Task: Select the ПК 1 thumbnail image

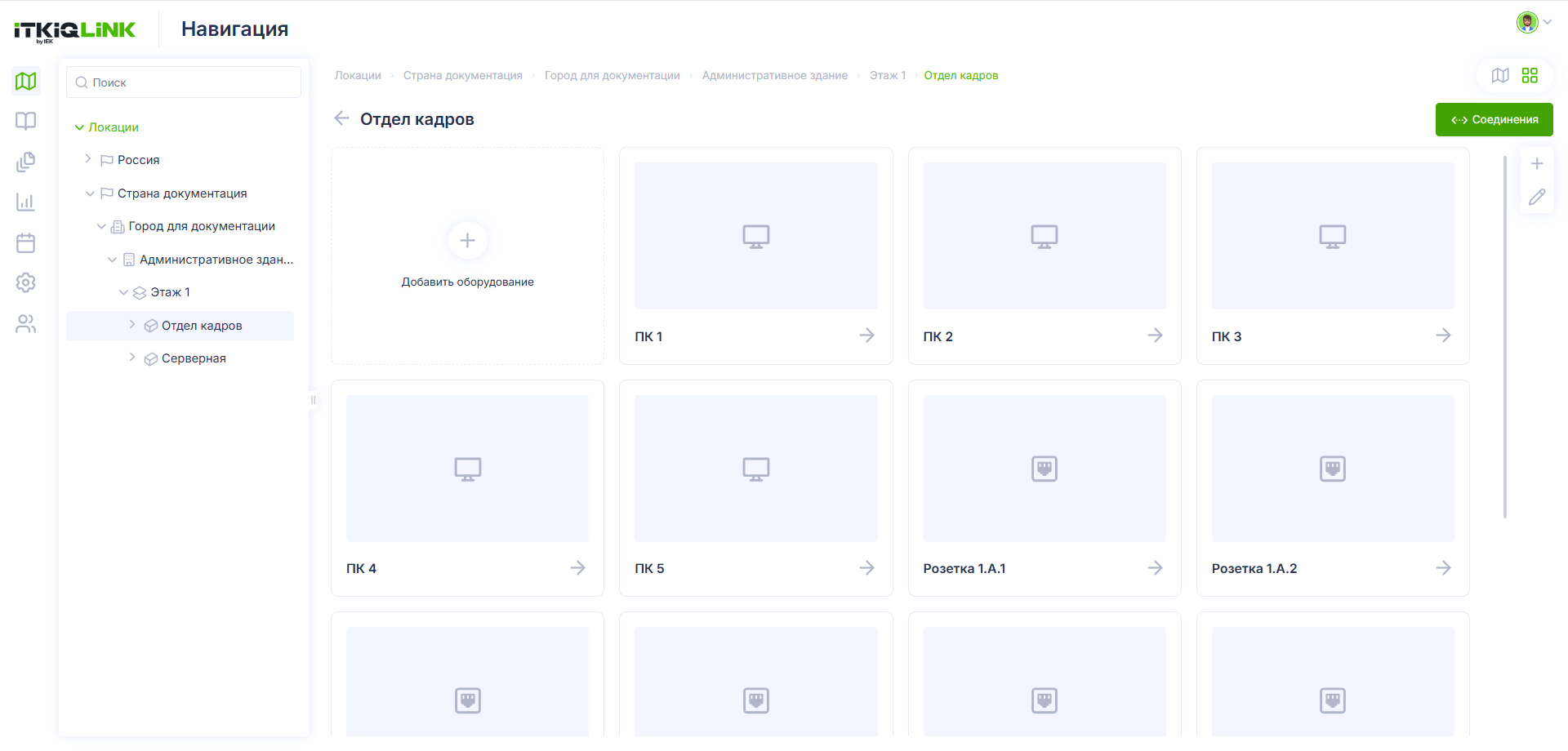Action: pyautogui.click(x=756, y=236)
